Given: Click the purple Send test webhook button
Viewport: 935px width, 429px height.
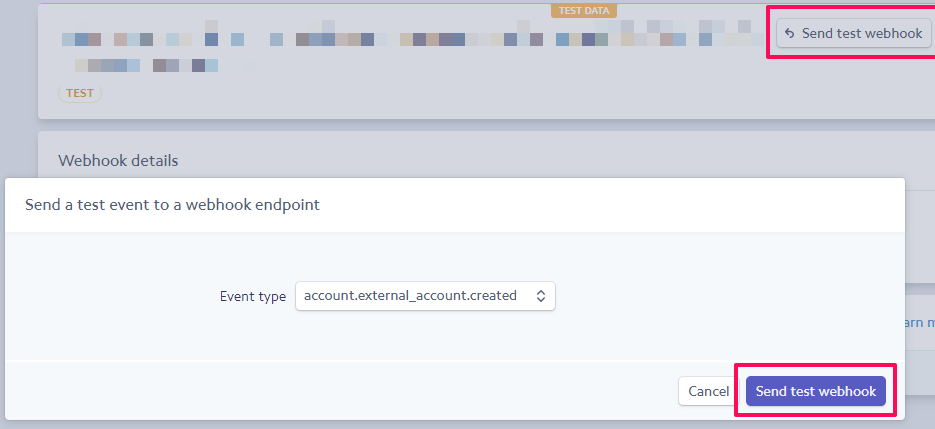Looking at the screenshot, I should [x=816, y=391].
